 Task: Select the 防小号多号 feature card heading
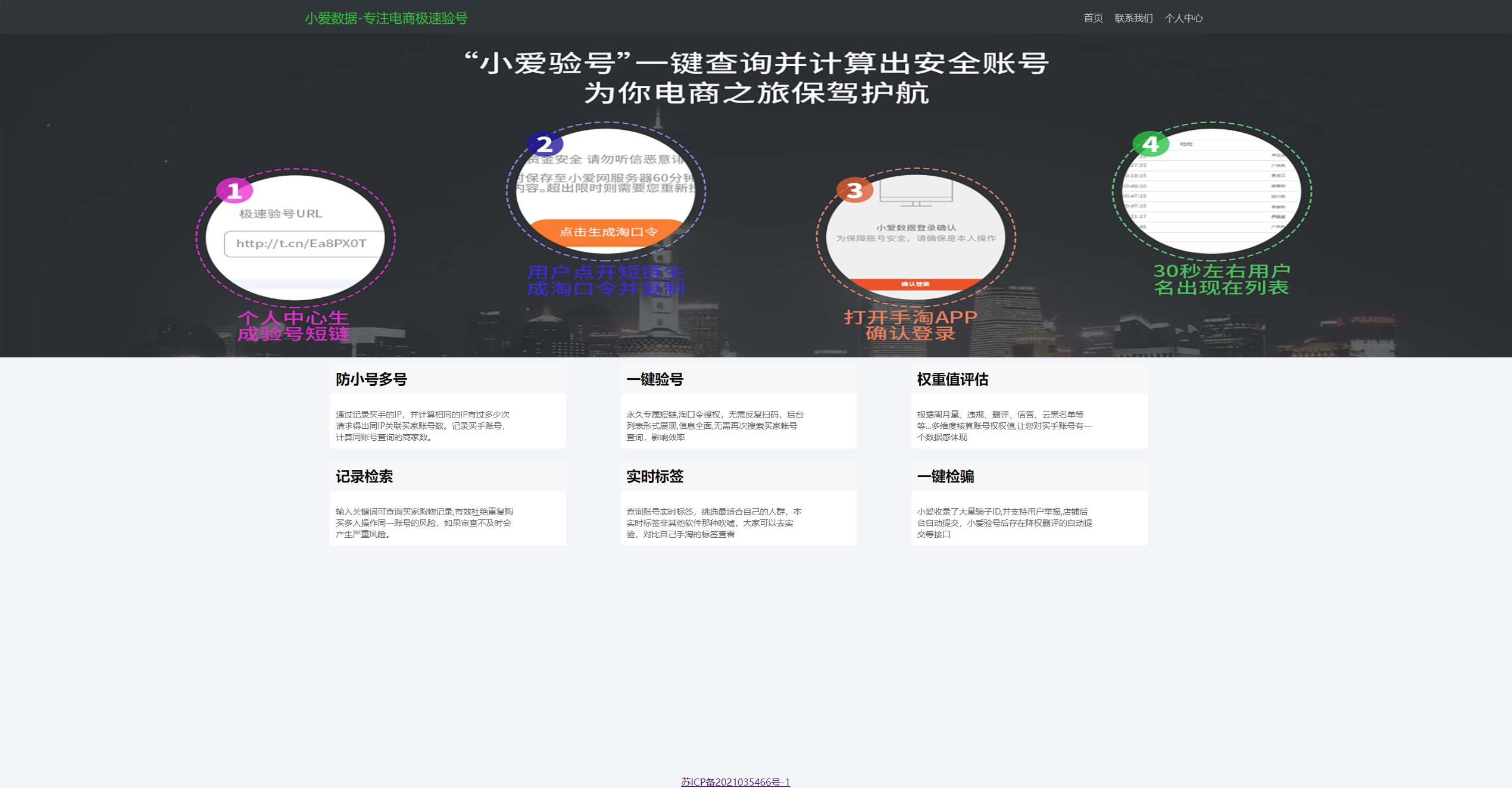coord(371,379)
